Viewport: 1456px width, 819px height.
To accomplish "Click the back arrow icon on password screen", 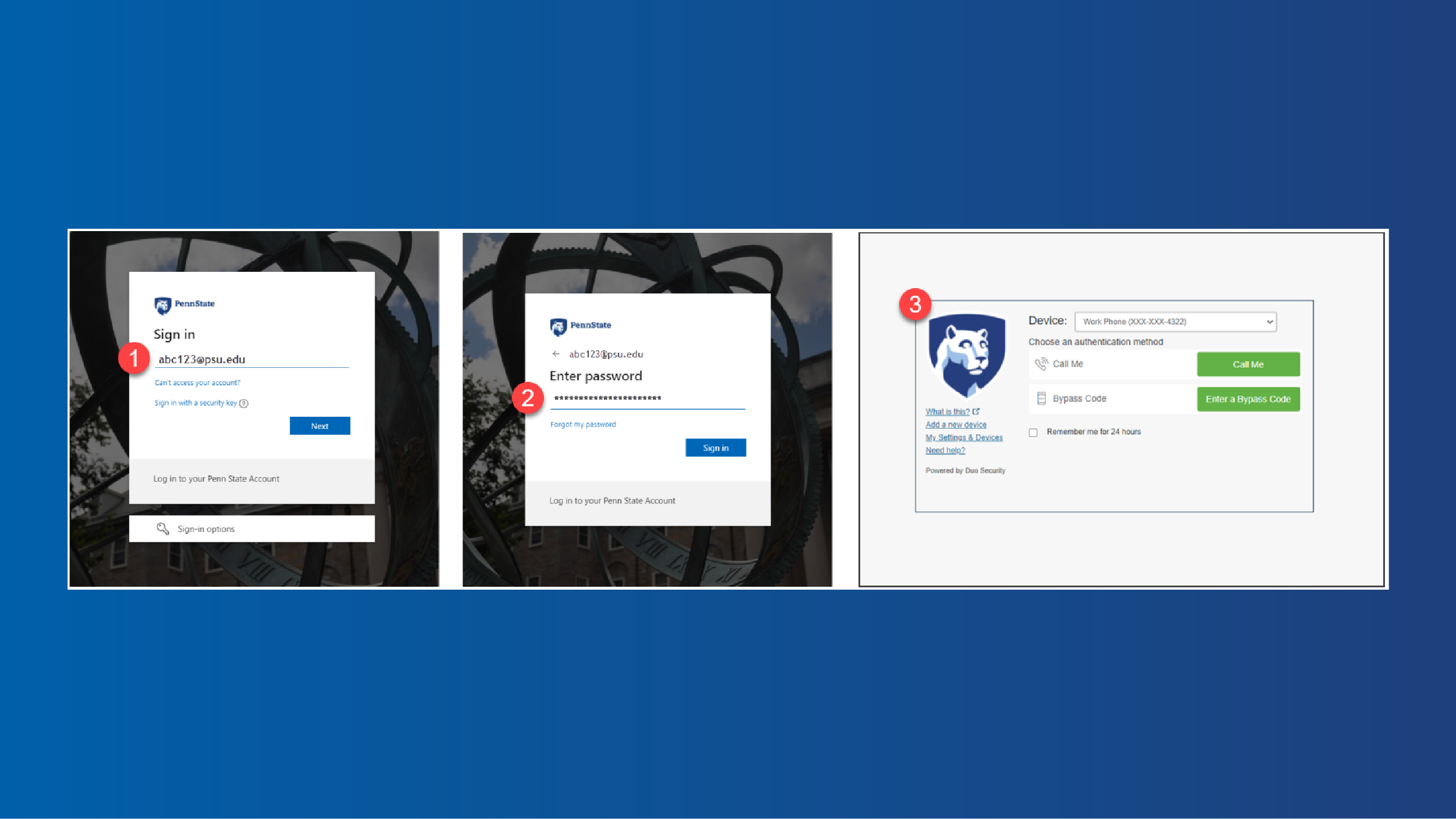I will [557, 354].
